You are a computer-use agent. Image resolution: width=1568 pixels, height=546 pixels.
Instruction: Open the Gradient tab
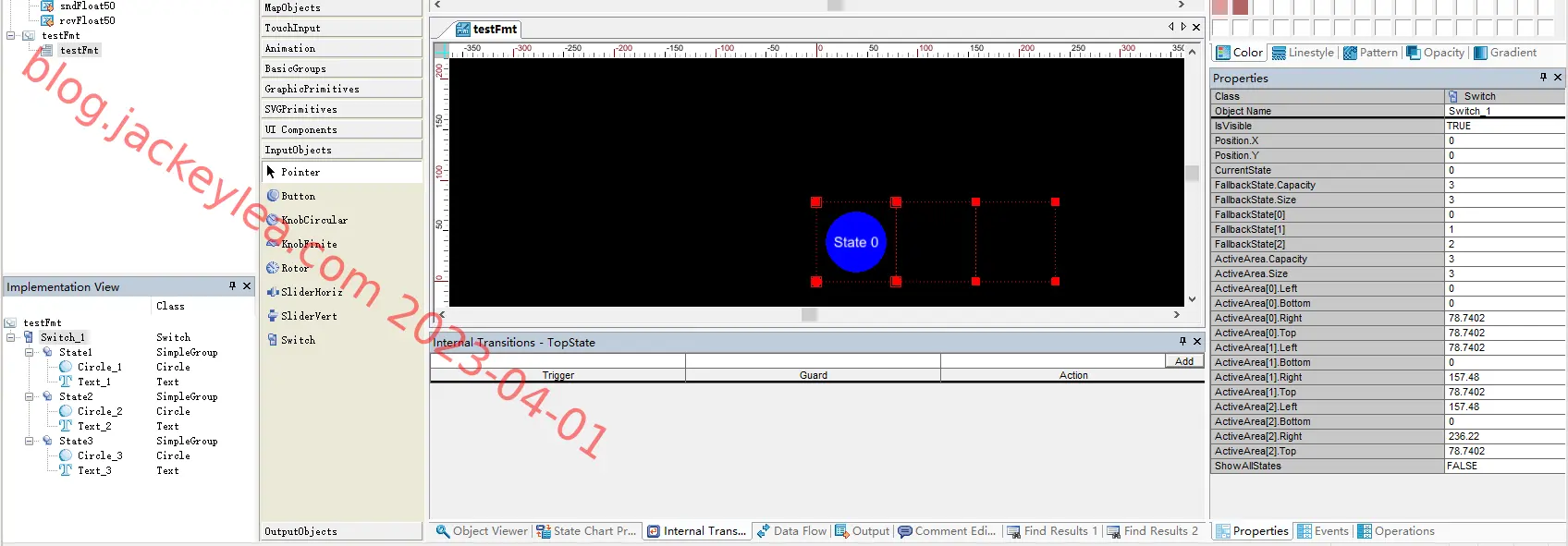click(x=1505, y=53)
